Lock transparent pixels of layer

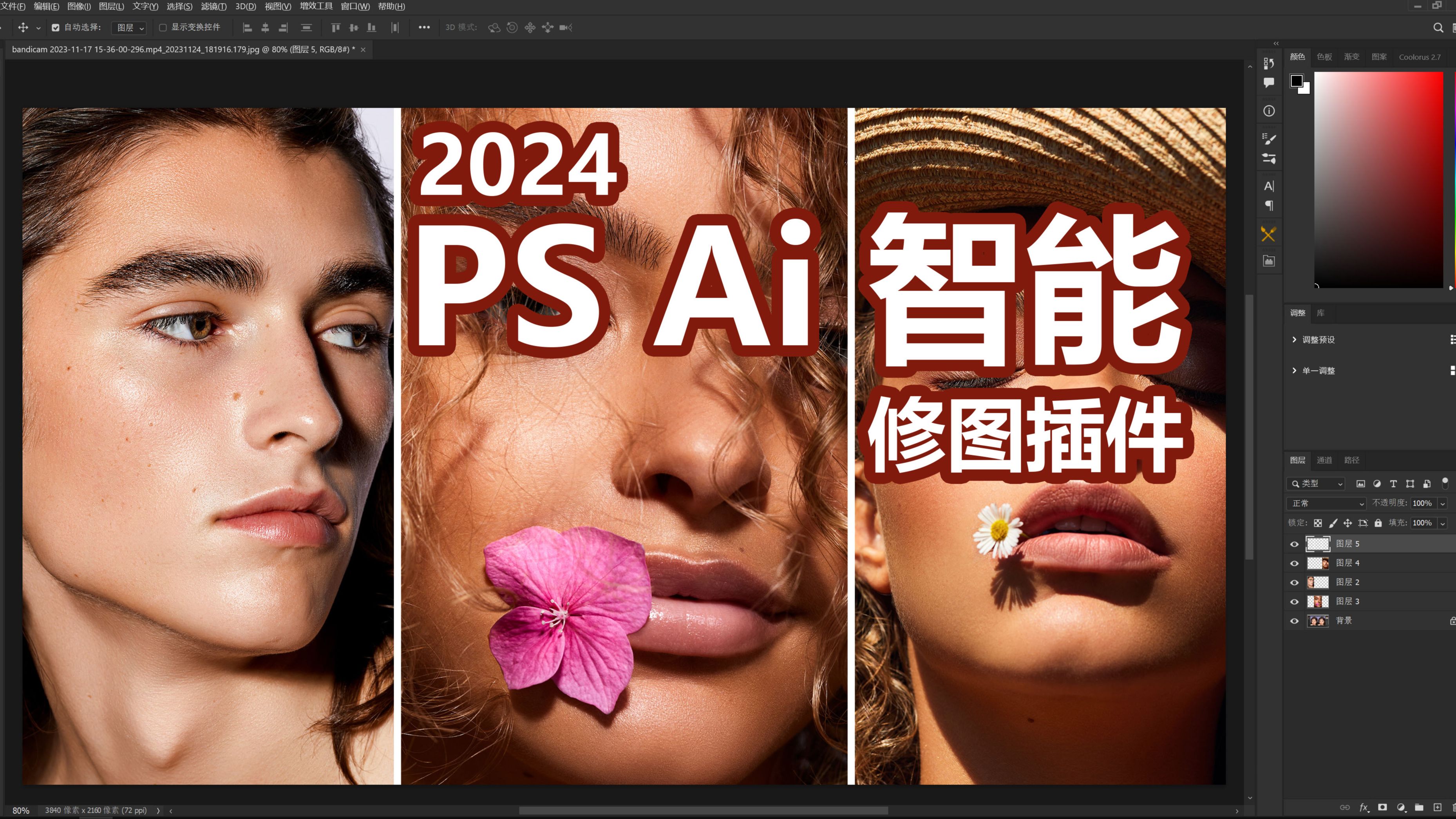[x=1318, y=523]
